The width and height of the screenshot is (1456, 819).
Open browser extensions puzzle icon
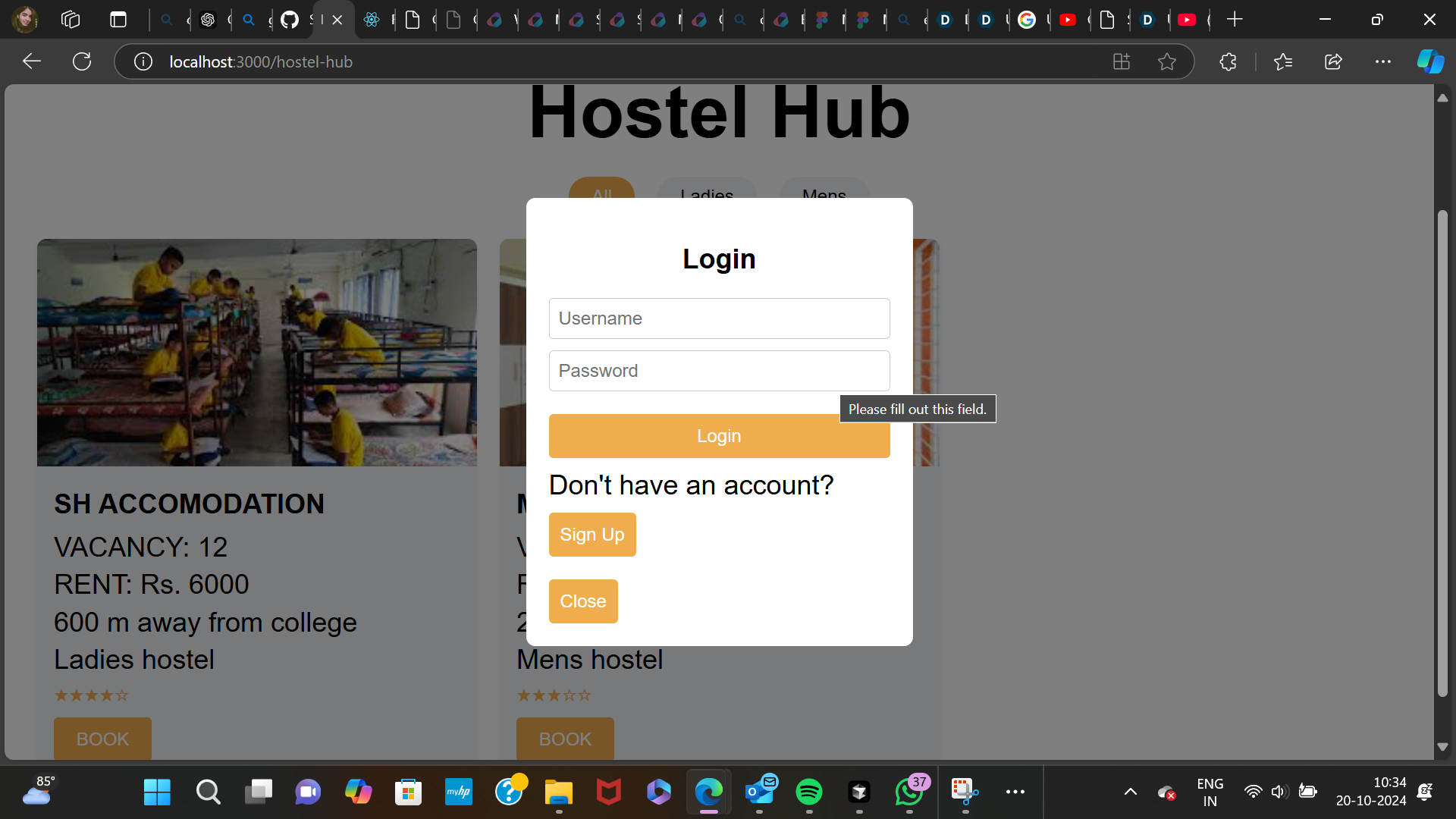(x=1228, y=61)
